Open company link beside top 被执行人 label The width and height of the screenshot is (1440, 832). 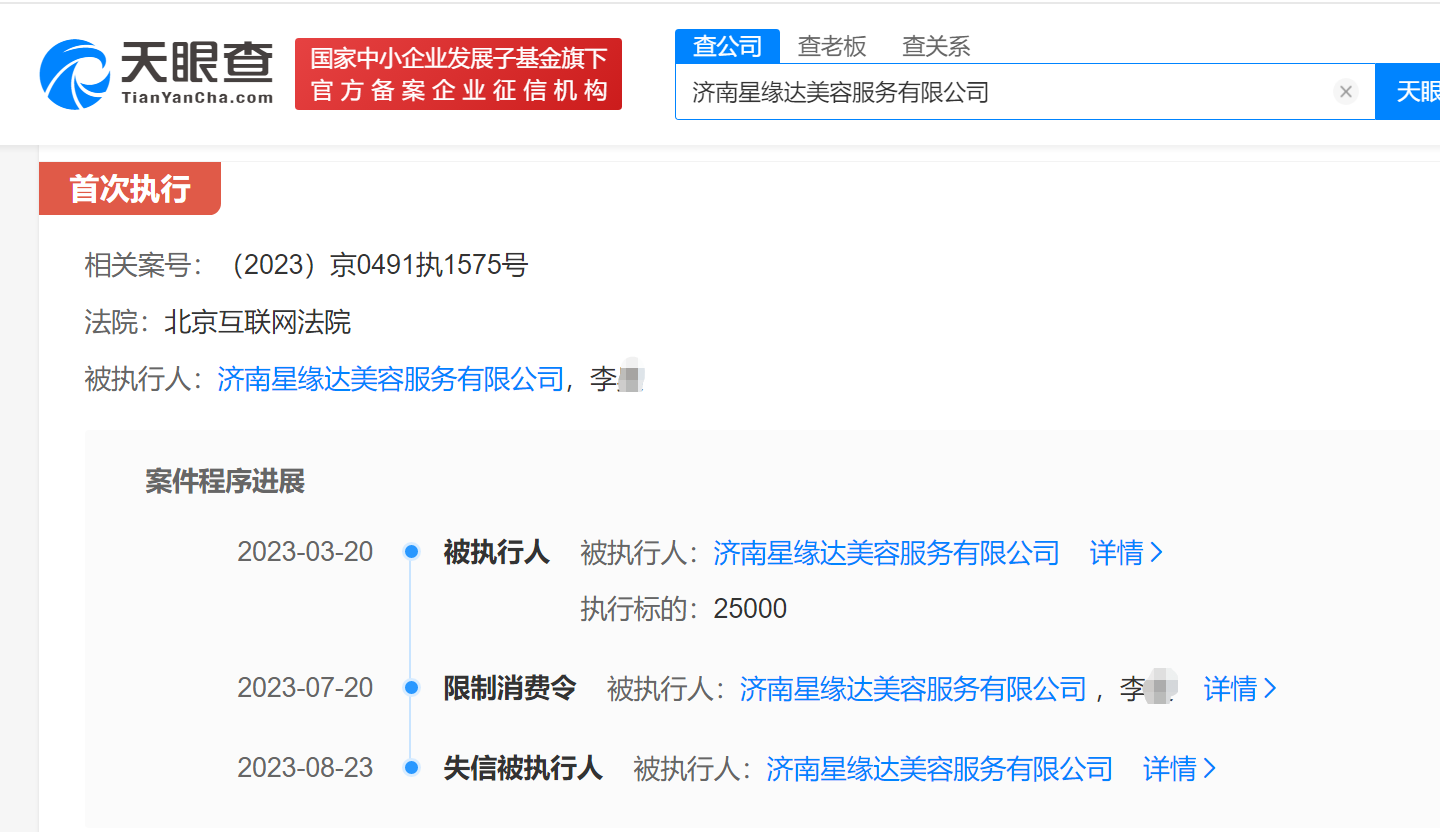click(x=391, y=380)
